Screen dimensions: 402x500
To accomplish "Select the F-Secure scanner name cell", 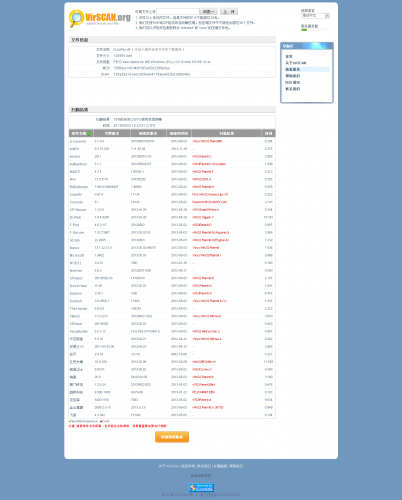I will click(x=77, y=232).
